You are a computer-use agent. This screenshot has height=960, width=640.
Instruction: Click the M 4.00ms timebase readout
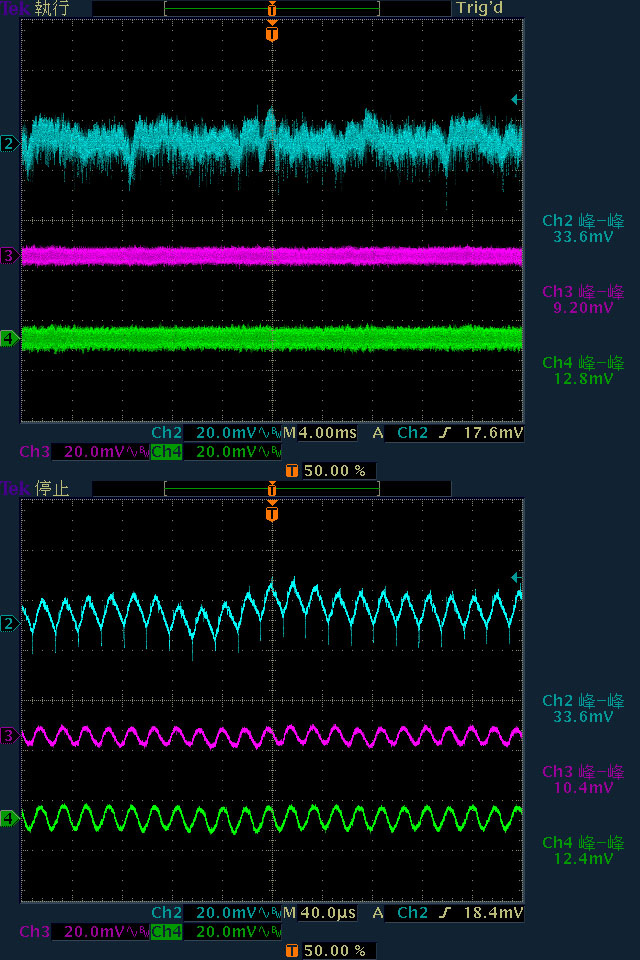[x=320, y=433]
